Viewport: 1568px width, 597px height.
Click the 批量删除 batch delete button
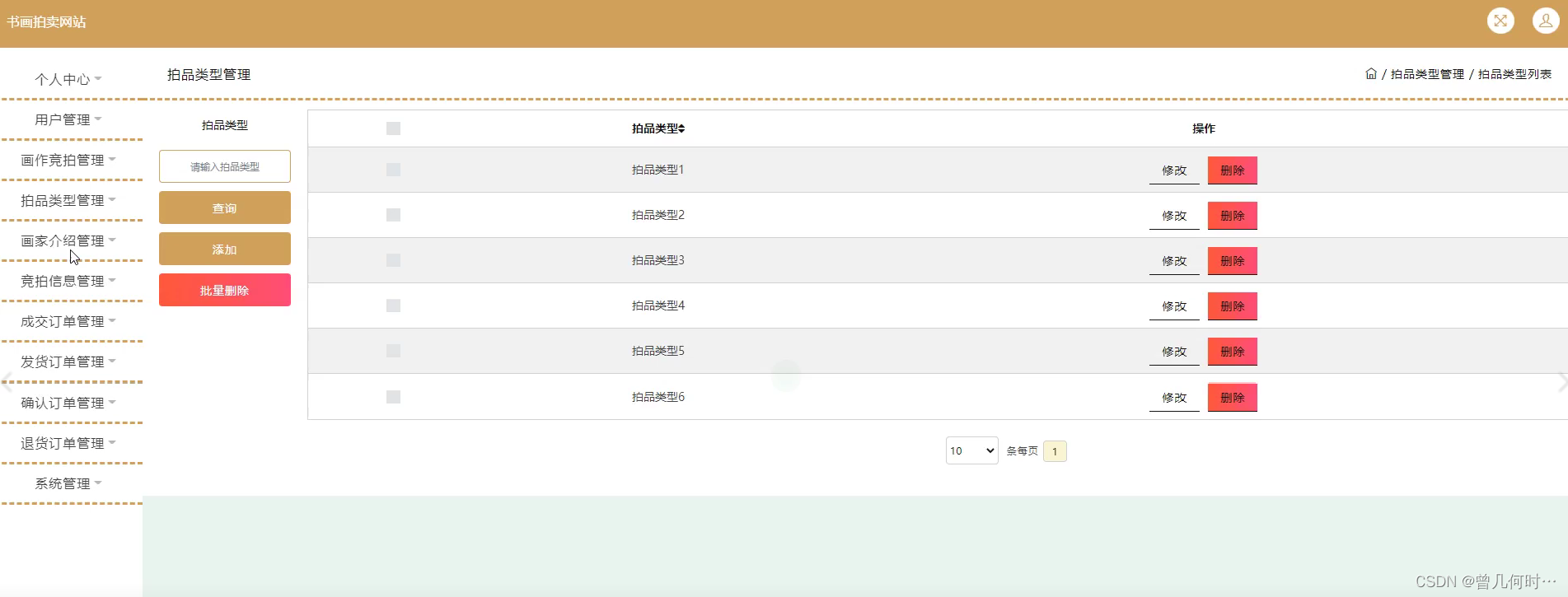(225, 290)
